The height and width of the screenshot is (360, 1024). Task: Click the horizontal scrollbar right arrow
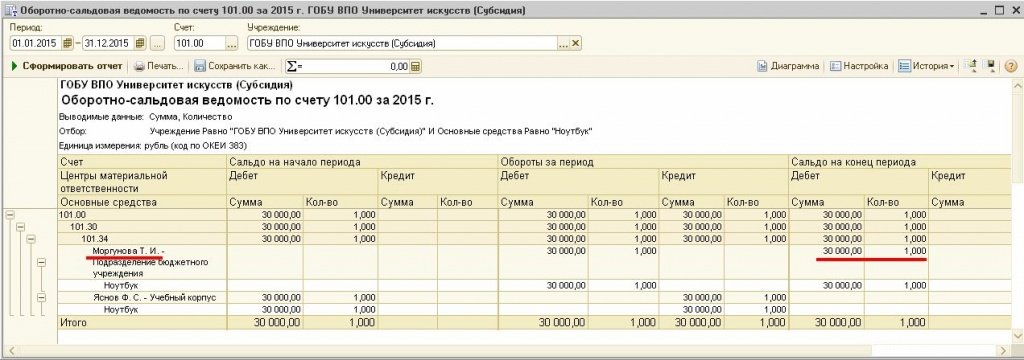pos(1004,352)
